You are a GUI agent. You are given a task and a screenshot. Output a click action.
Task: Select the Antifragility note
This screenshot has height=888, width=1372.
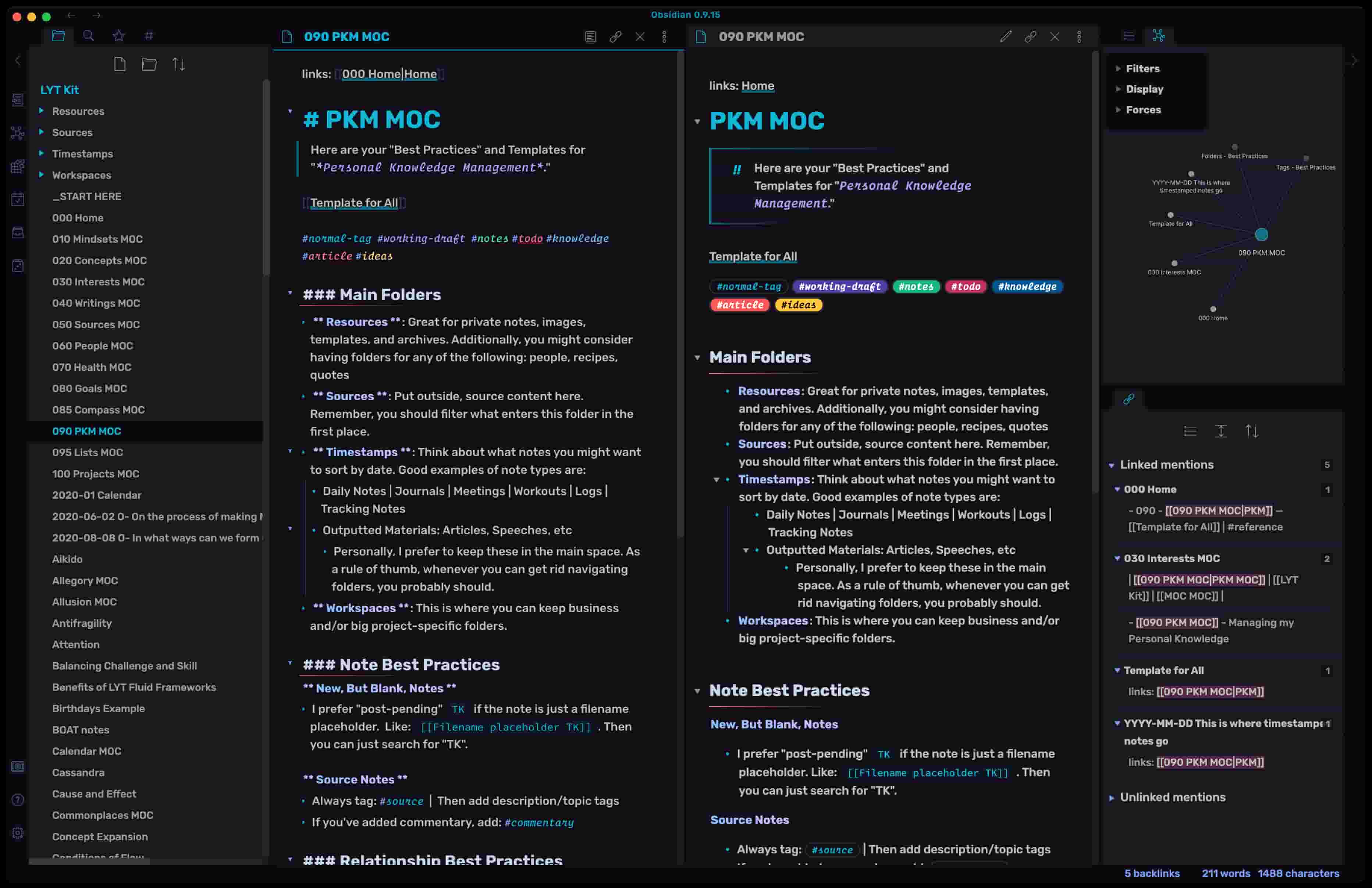click(82, 624)
